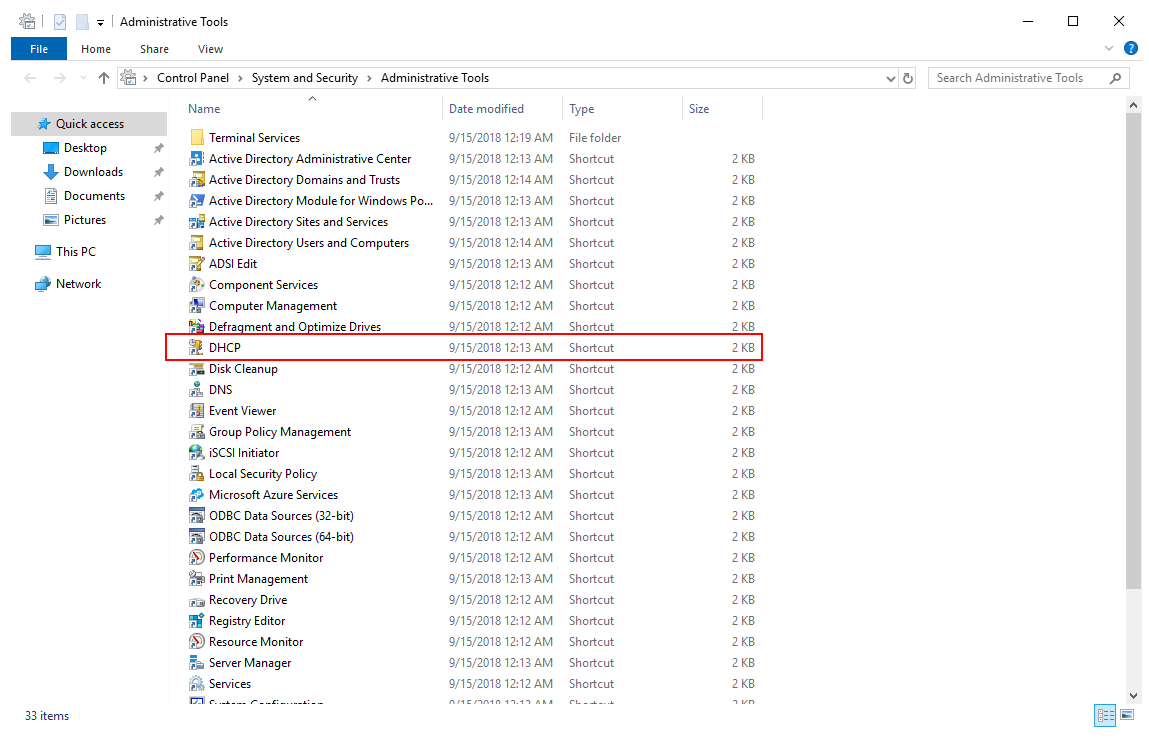Select Active Directory Users and Computers icon
The width and height of the screenshot is (1149, 741).
pos(196,243)
